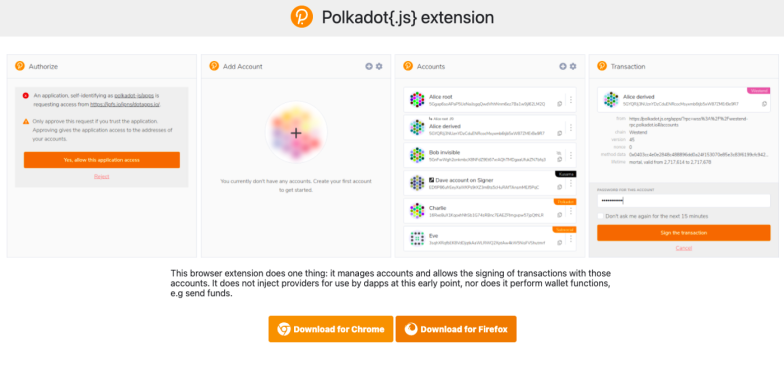Download for Chrome button

point(331,329)
